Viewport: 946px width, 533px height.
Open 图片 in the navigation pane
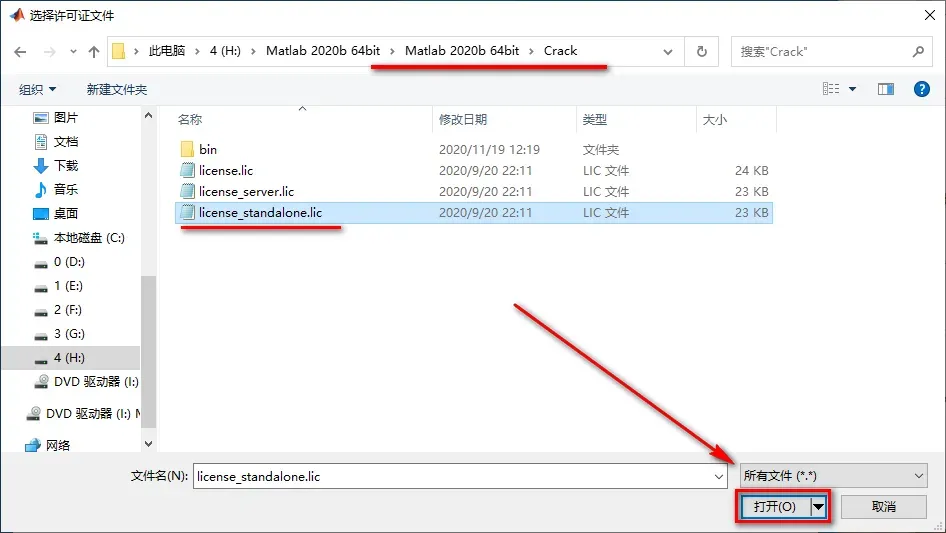click(66, 118)
